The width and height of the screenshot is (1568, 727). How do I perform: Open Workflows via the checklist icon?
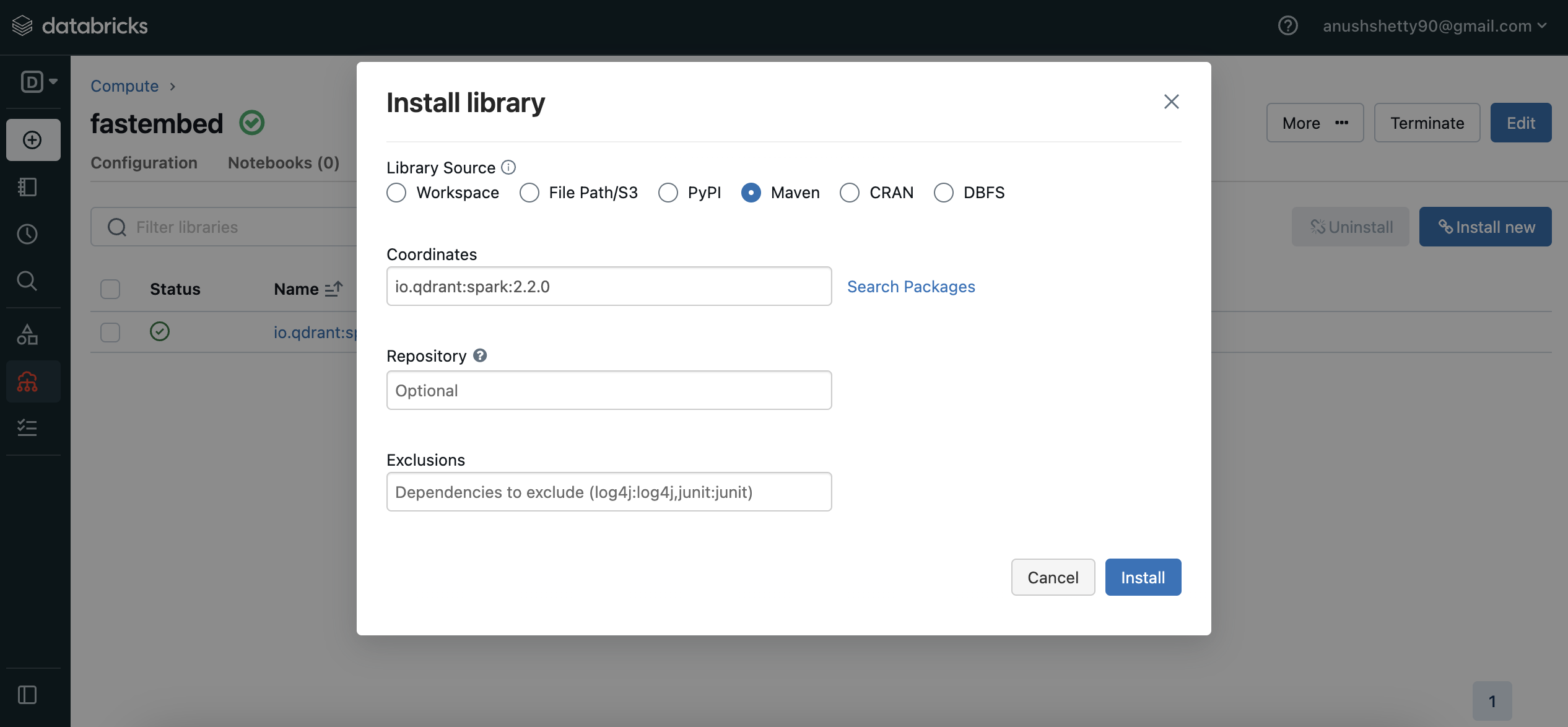[27, 428]
